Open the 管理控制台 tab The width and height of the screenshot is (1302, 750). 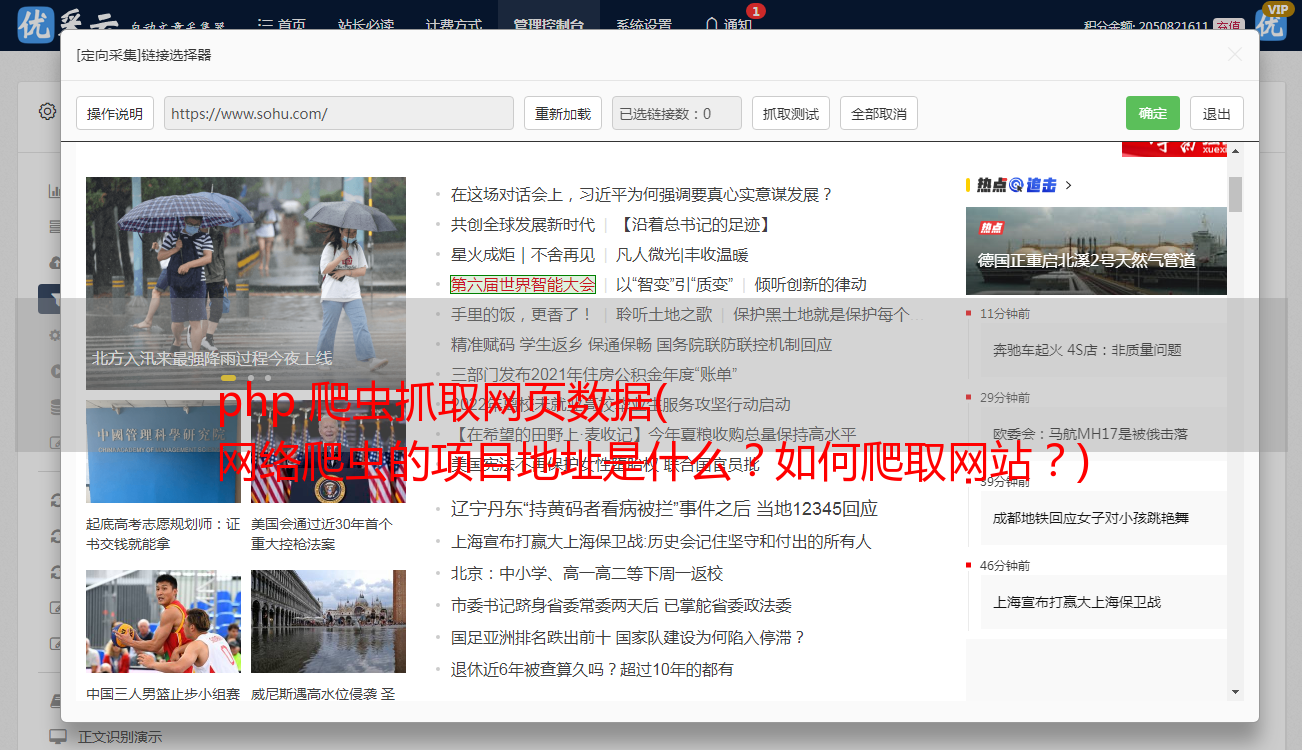(x=548, y=25)
